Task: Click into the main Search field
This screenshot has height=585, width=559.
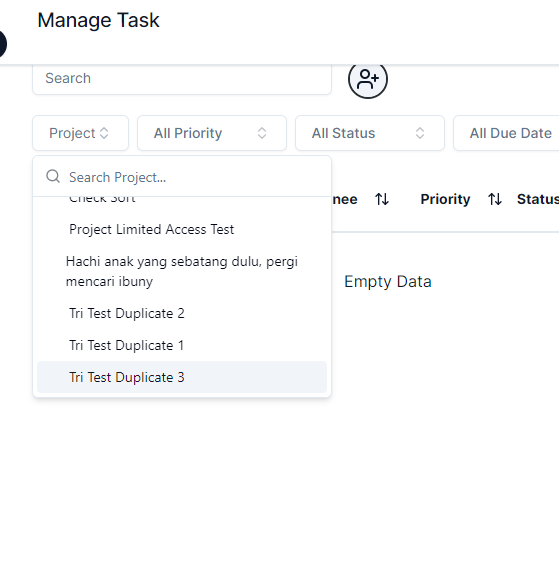Action: 182,79
